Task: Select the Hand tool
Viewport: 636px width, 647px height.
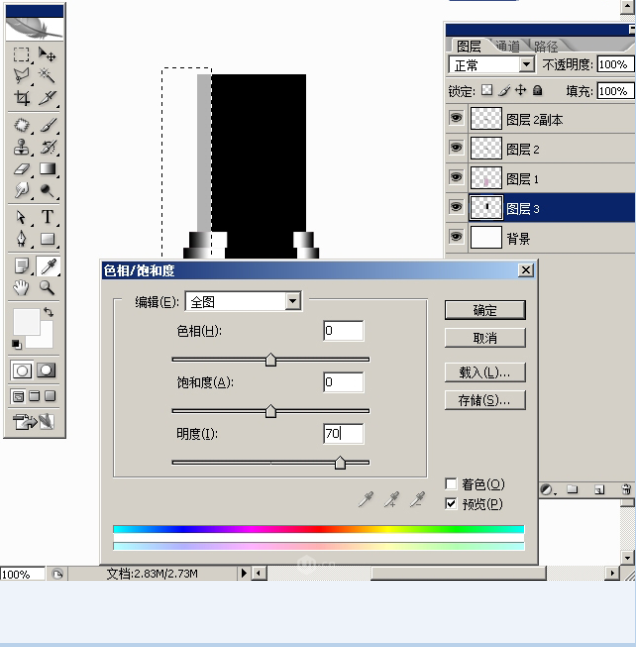Action: (x=21, y=288)
